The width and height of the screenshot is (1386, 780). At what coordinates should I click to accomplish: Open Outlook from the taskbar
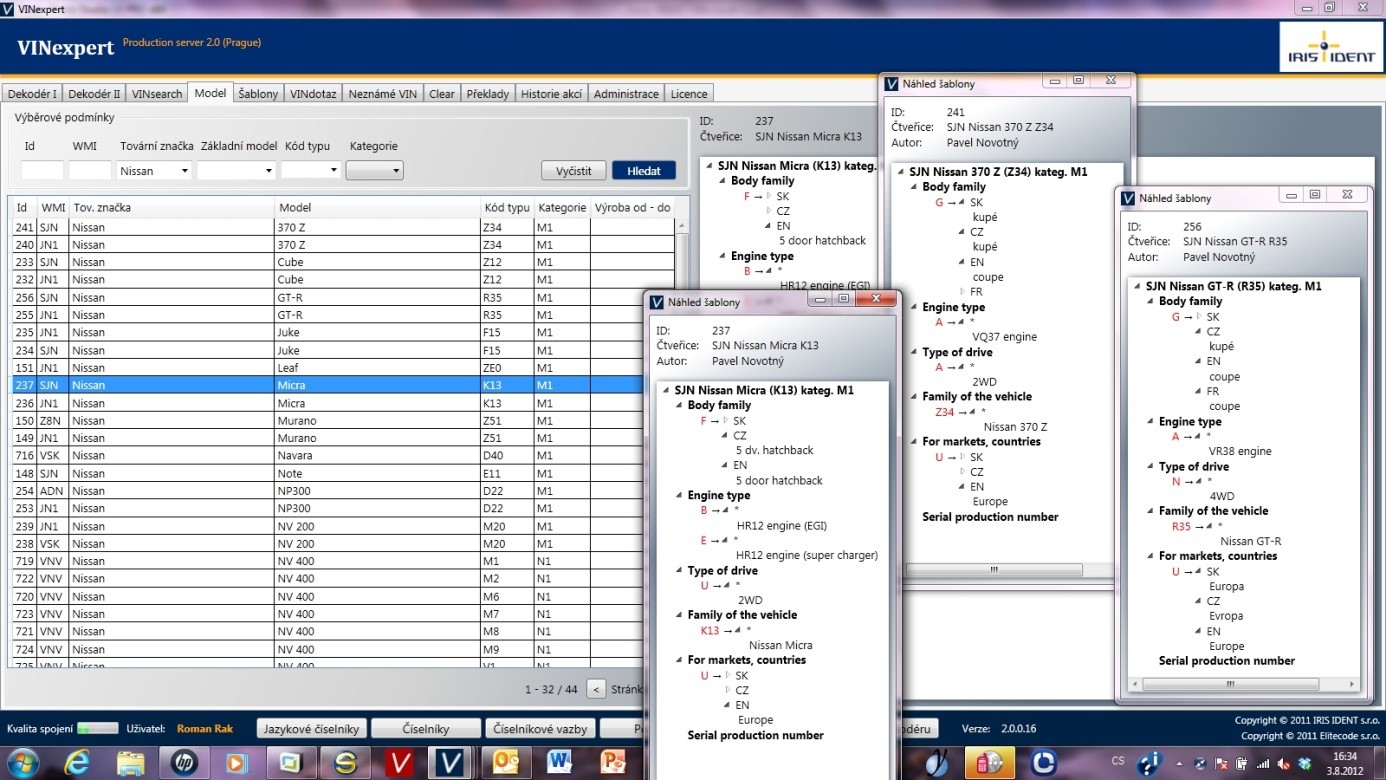[506, 763]
